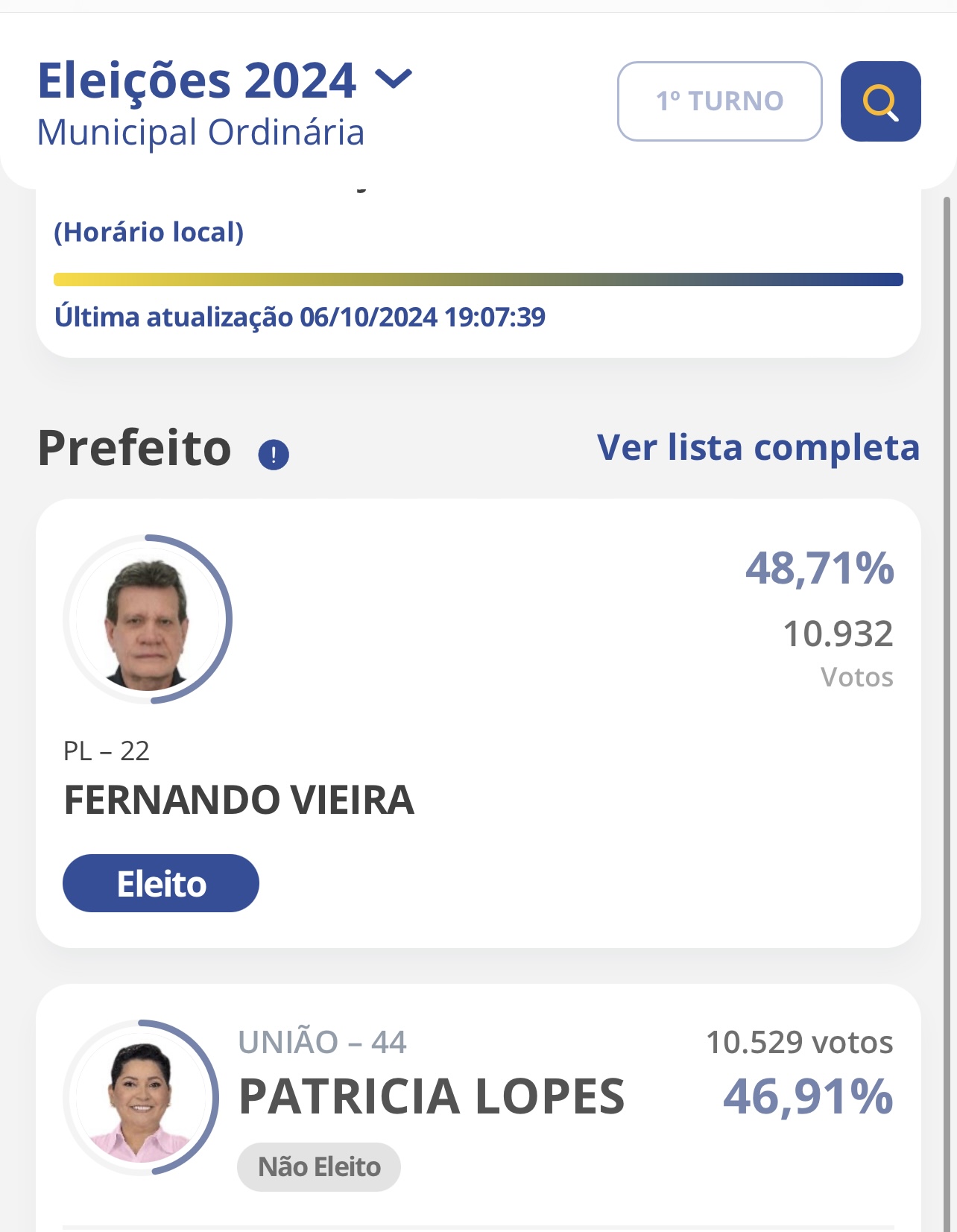Select the FERNANDO VIEIRA candidate name
This screenshot has width=957, height=1232.
239,800
